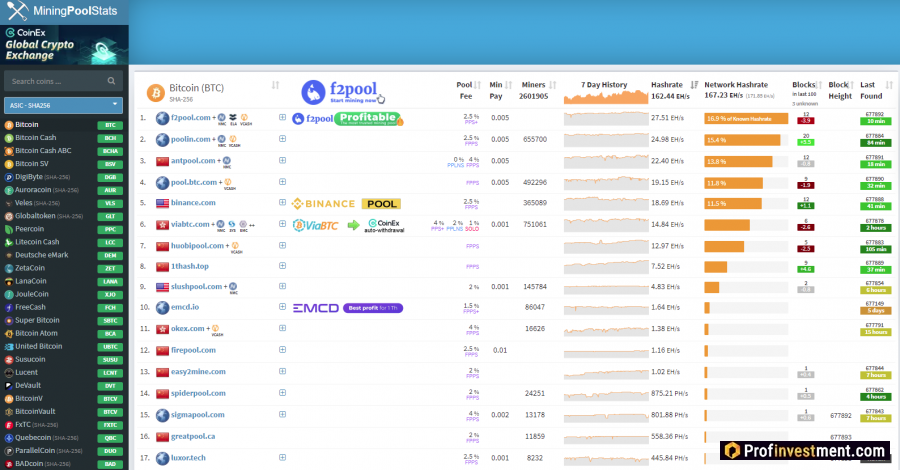Click the f2pool dolphin logo
The width and height of the screenshot is (900, 470).
point(313,92)
